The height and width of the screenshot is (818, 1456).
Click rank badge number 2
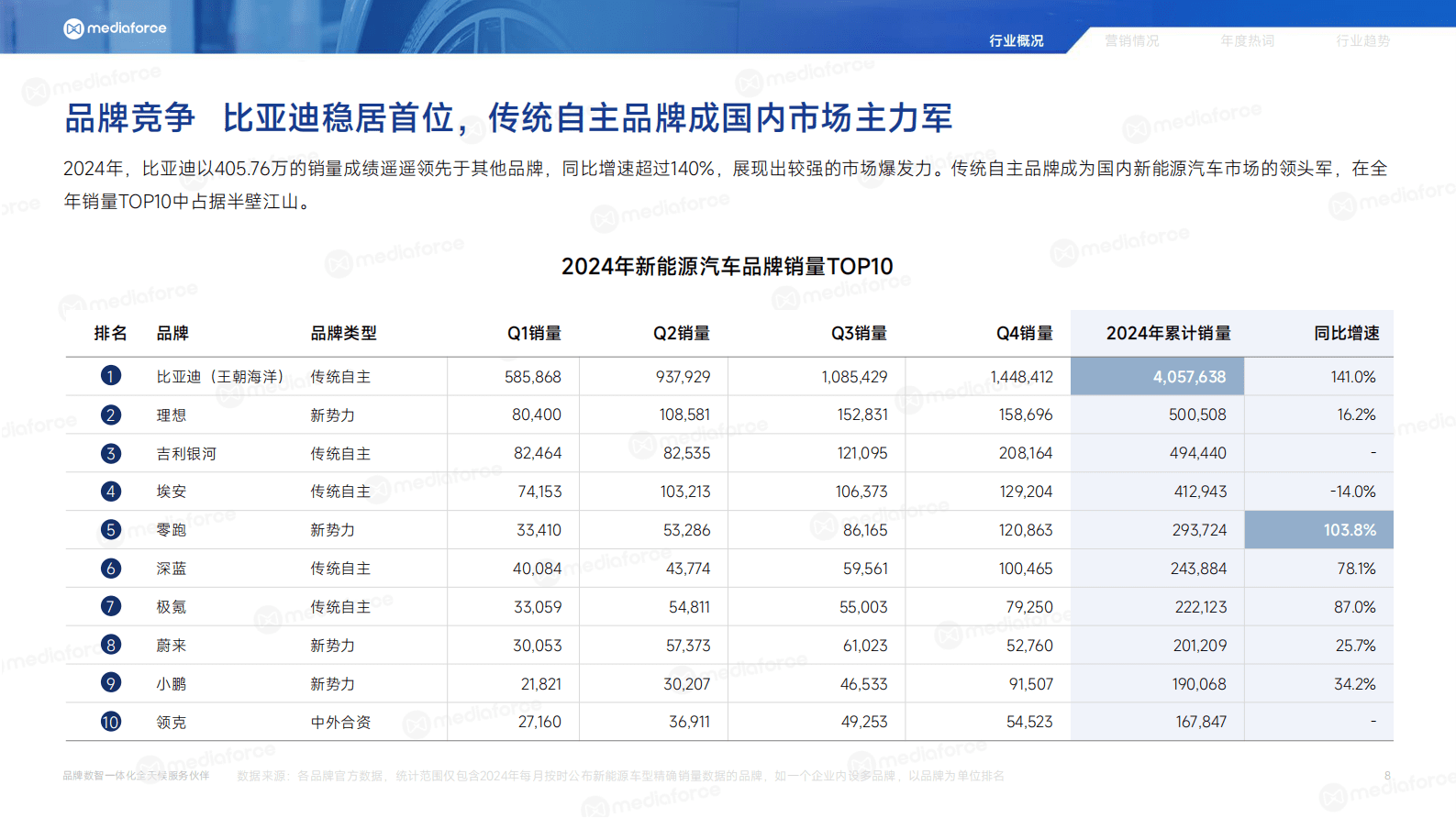(110, 415)
